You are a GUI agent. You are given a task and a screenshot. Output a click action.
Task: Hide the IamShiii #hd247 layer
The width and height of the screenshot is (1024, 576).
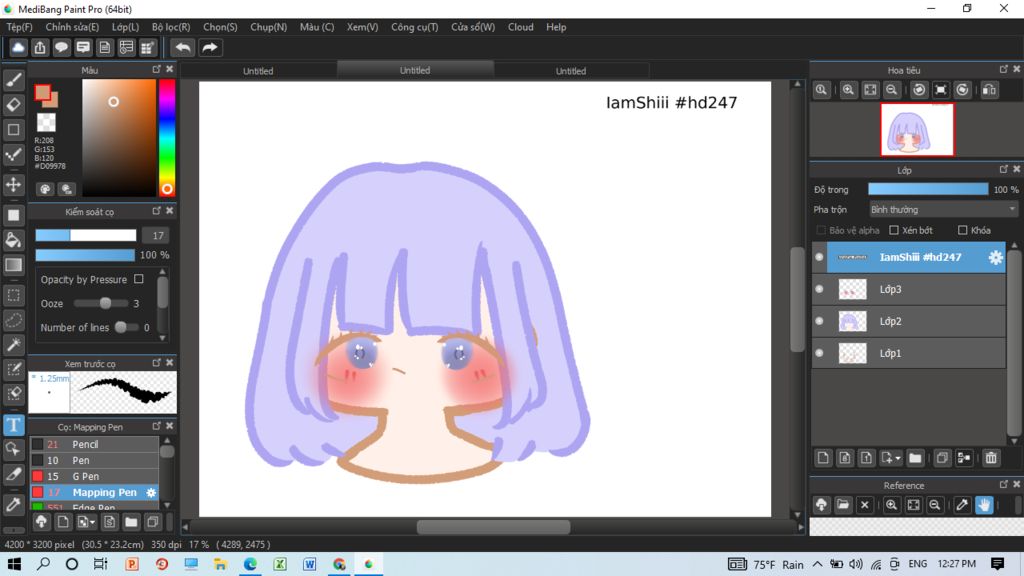point(820,257)
